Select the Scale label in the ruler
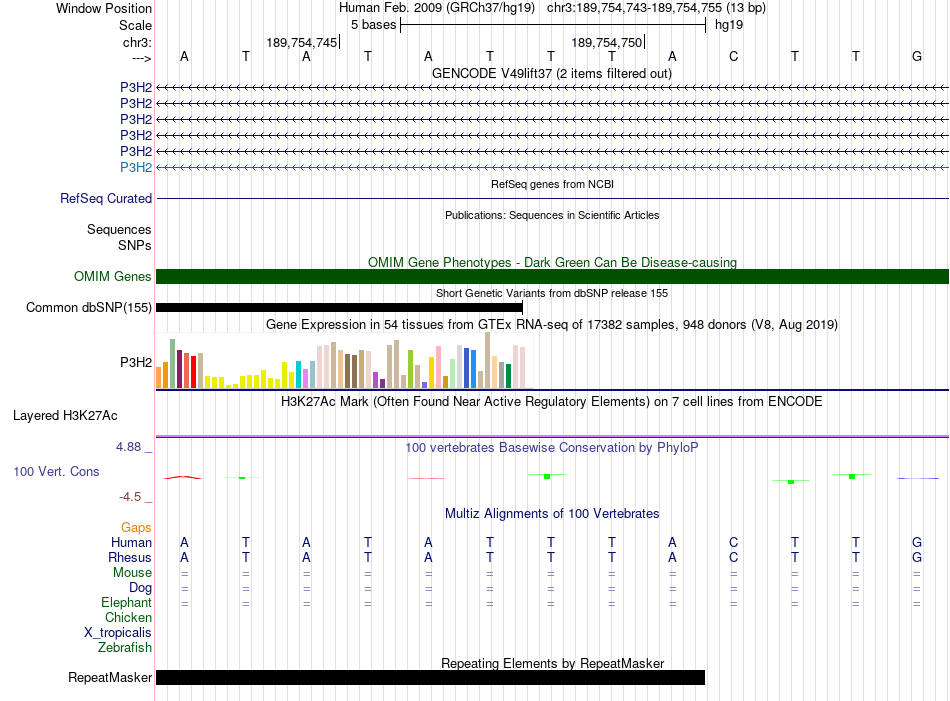 coord(135,25)
